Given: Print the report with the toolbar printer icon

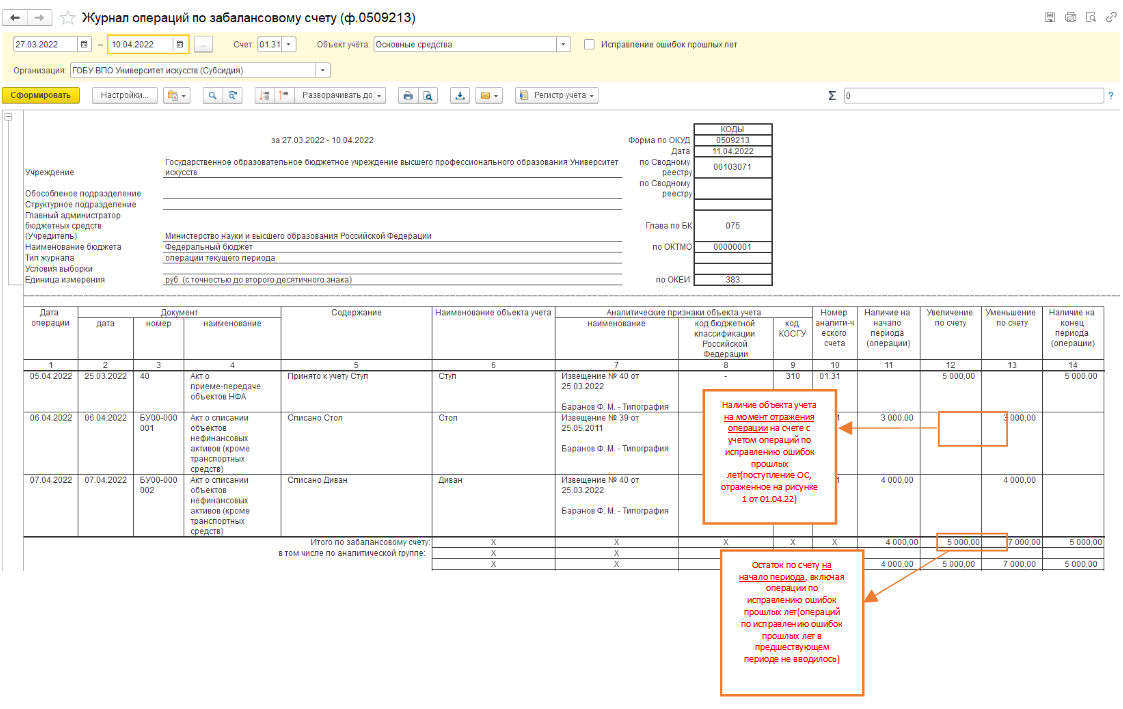Looking at the screenshot, I should pyautogui.click(x=408, y=95).
